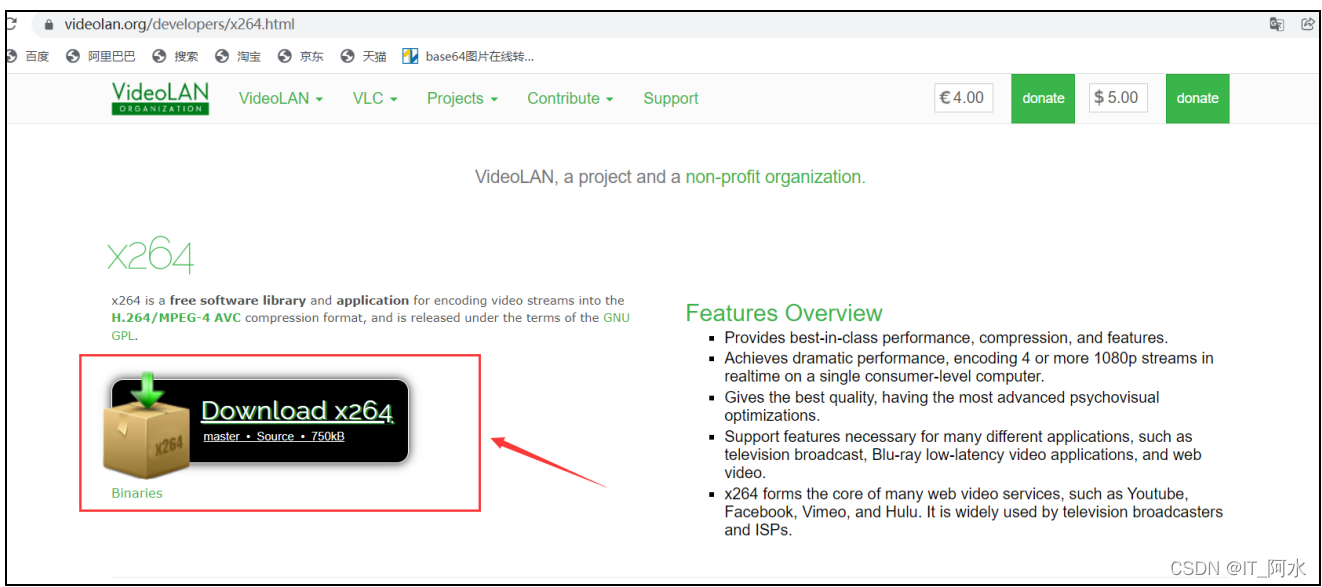The width and height of the screenshot is (1322, 587).
Task: Click the address bar URL videolan.org/developers/x264.html
Action: (180, 24)
